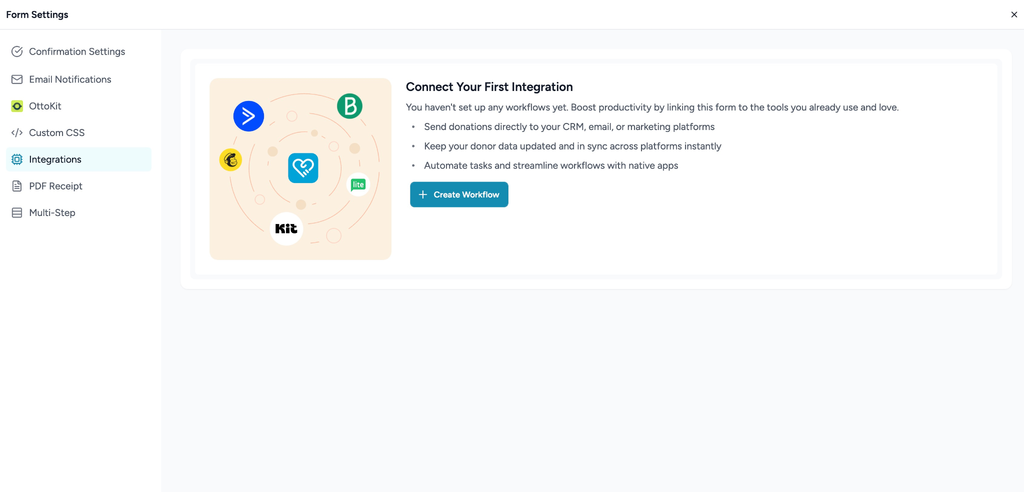Open Custom CSS section
This screenshot has height=492, width=1024.
pos(78,133)
